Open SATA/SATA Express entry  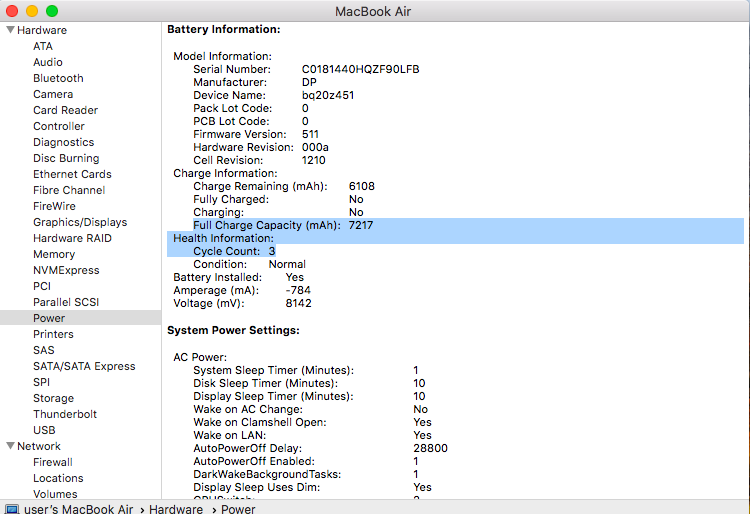(84, 366)
